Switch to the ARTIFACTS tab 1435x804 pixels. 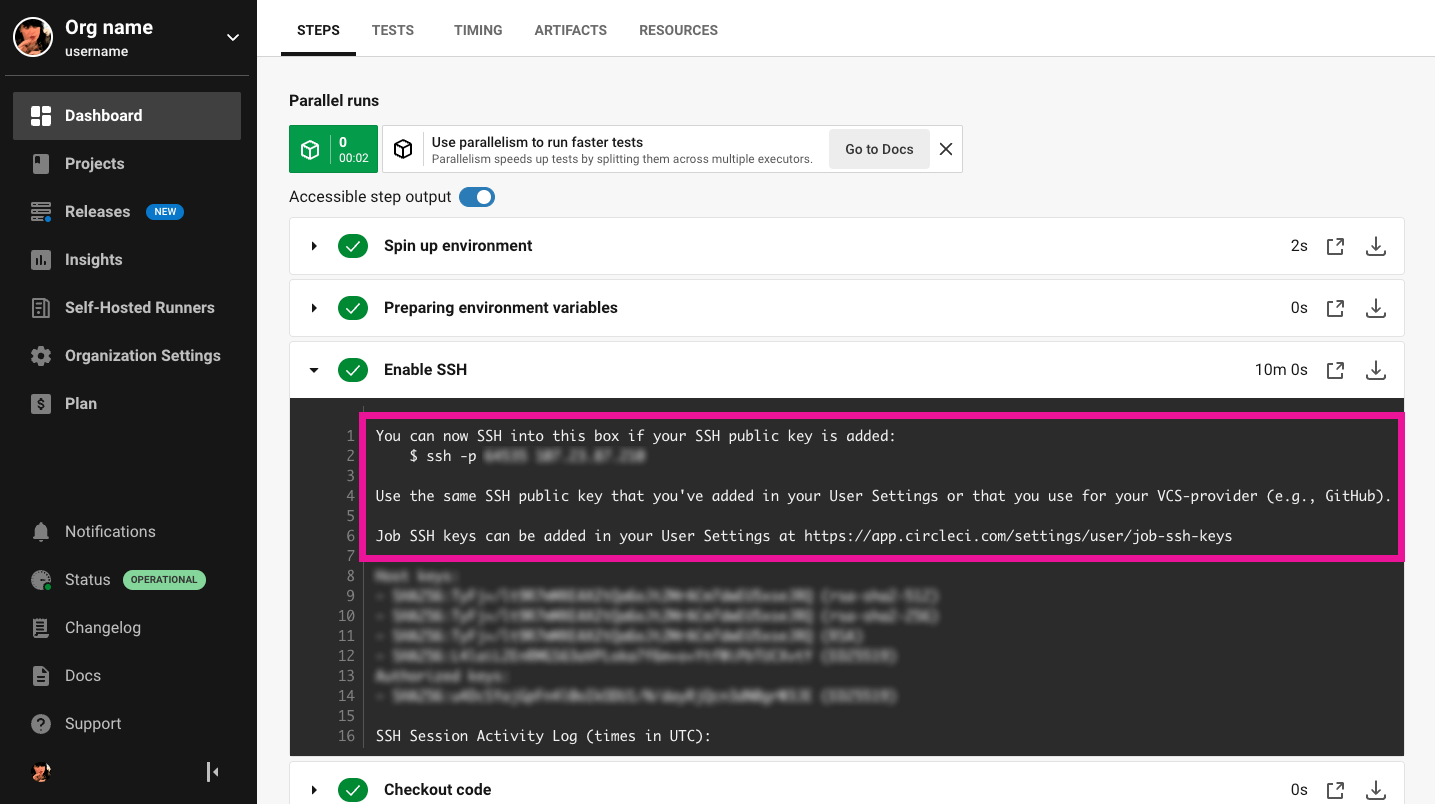click(571, 30)
